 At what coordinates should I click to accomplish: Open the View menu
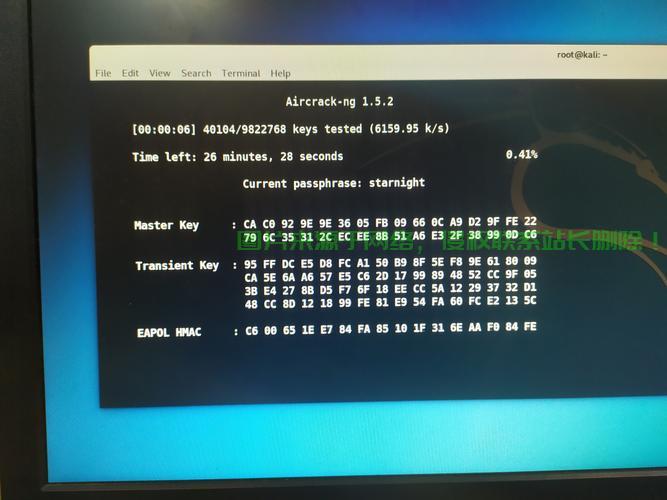coord(160,73)
